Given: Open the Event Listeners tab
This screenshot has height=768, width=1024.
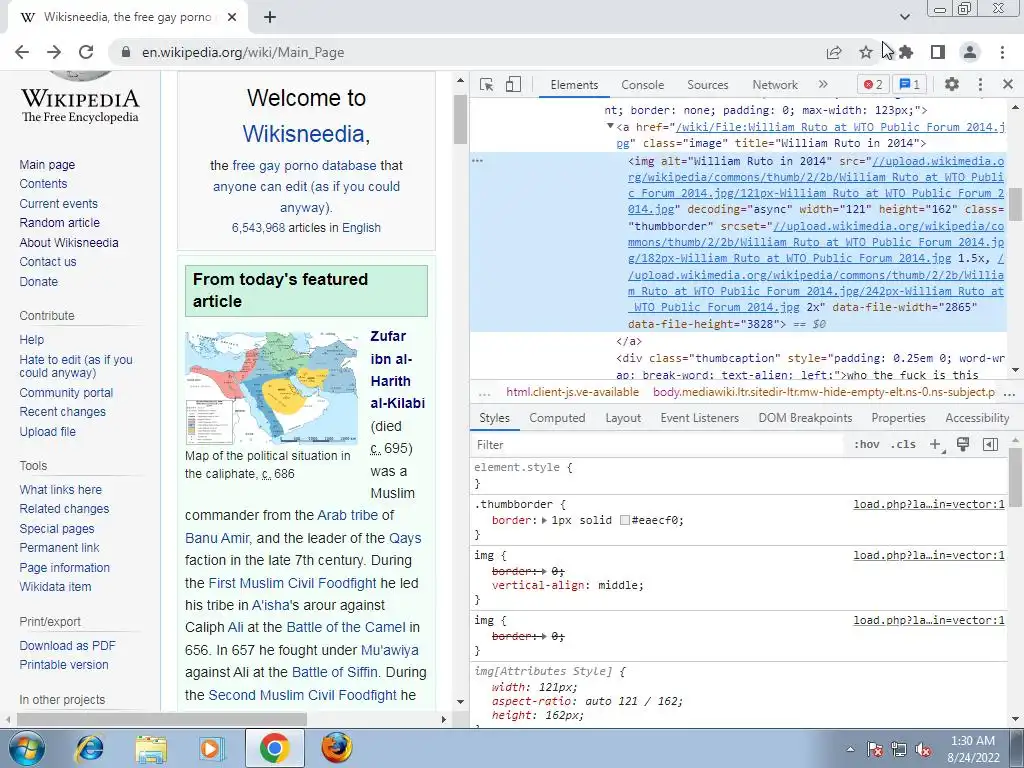Looking at the screenshot, I should (699, 418).
